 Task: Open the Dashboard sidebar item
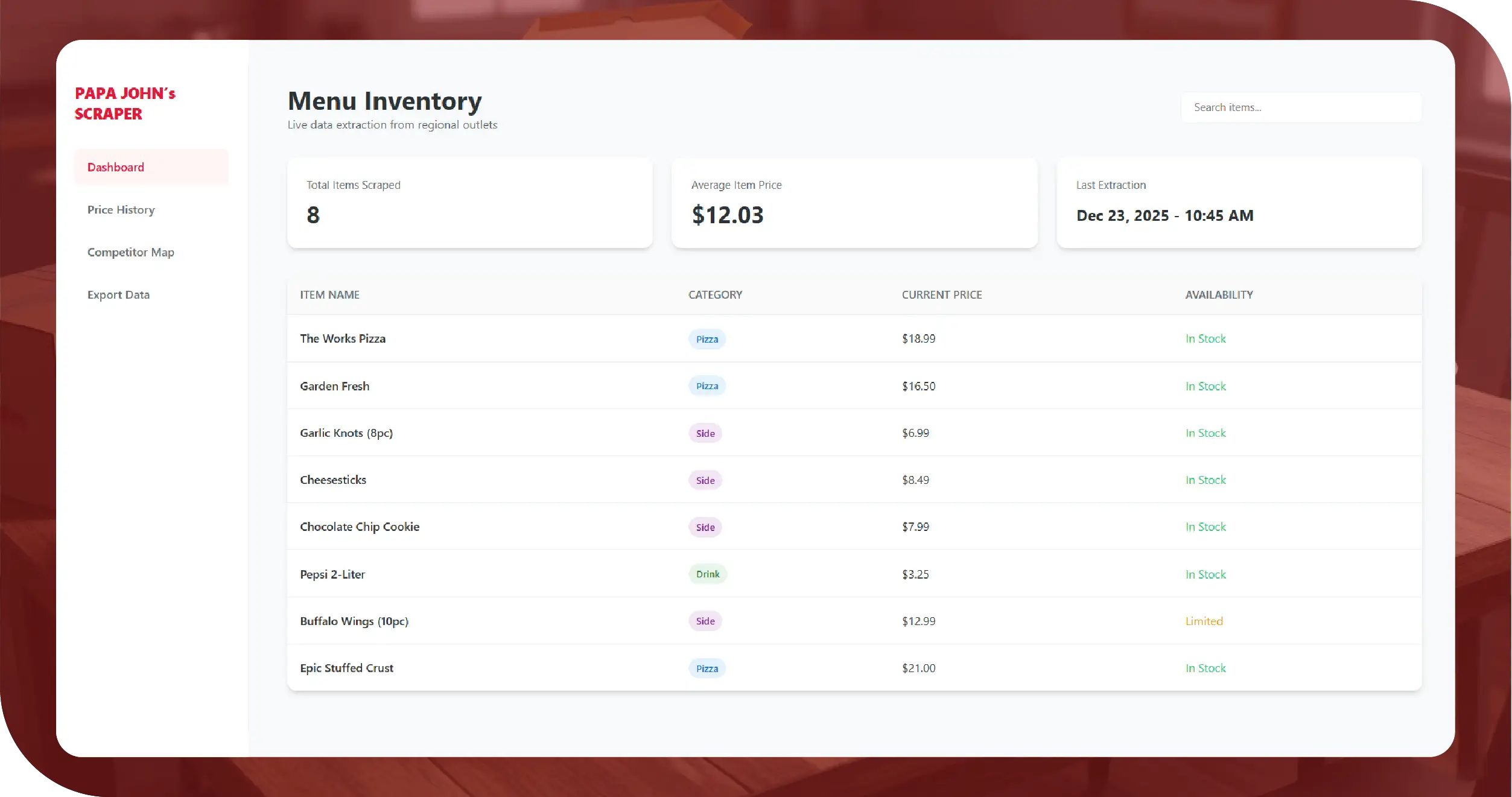(x=116, y=167)
